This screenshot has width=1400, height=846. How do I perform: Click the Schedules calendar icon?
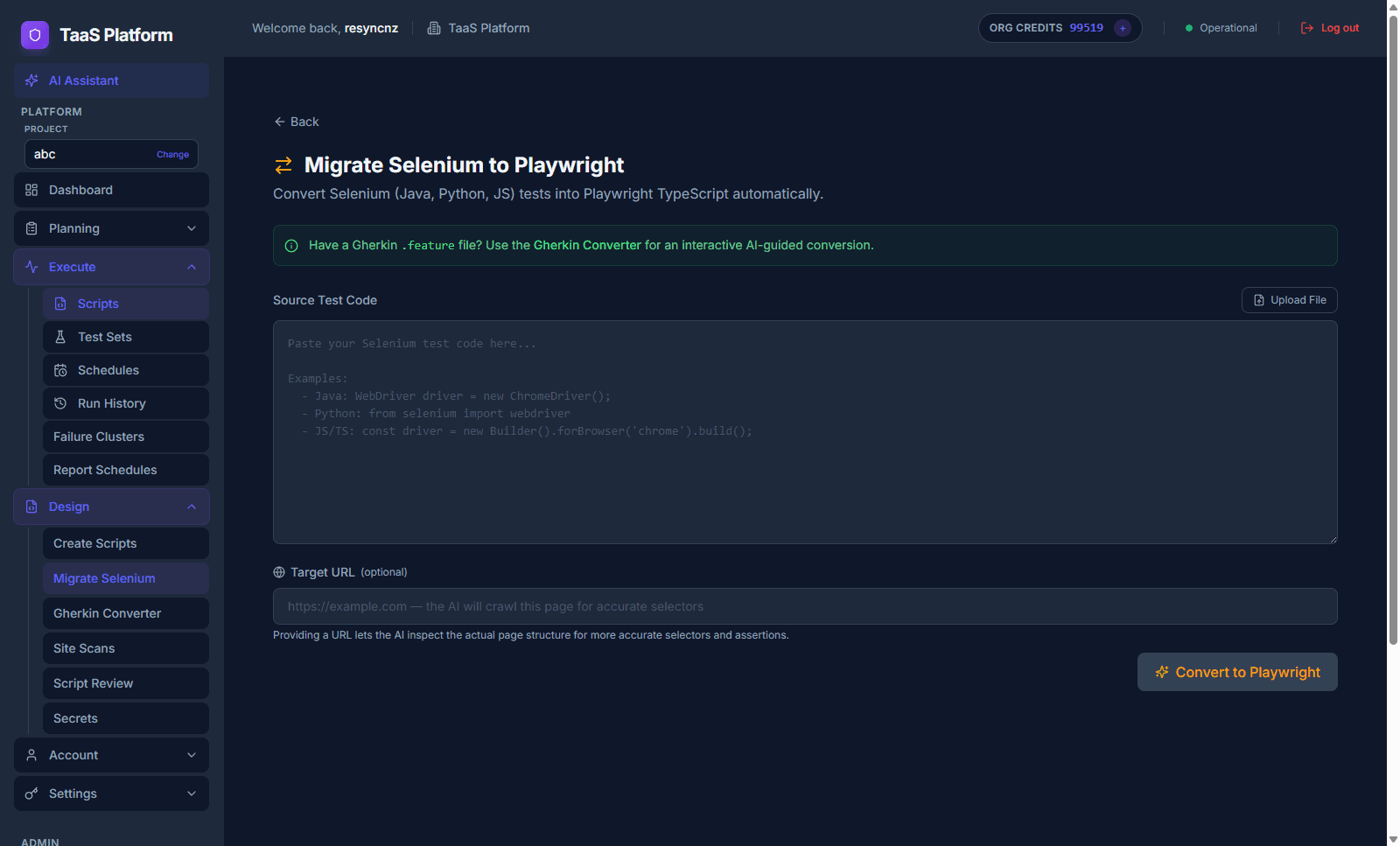[x=59, y=370]
